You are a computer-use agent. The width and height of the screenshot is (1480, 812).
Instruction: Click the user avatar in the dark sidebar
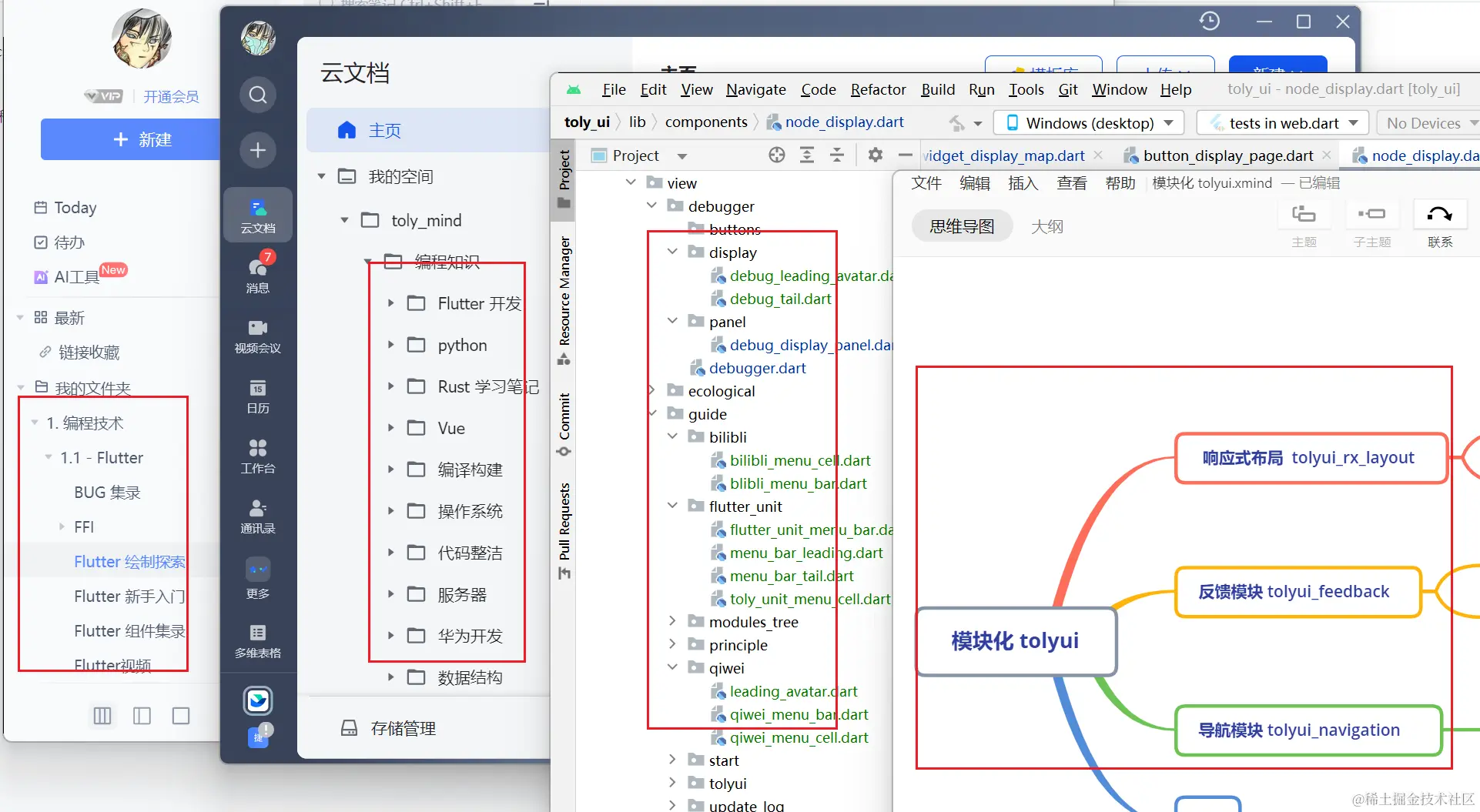(258, 38)
